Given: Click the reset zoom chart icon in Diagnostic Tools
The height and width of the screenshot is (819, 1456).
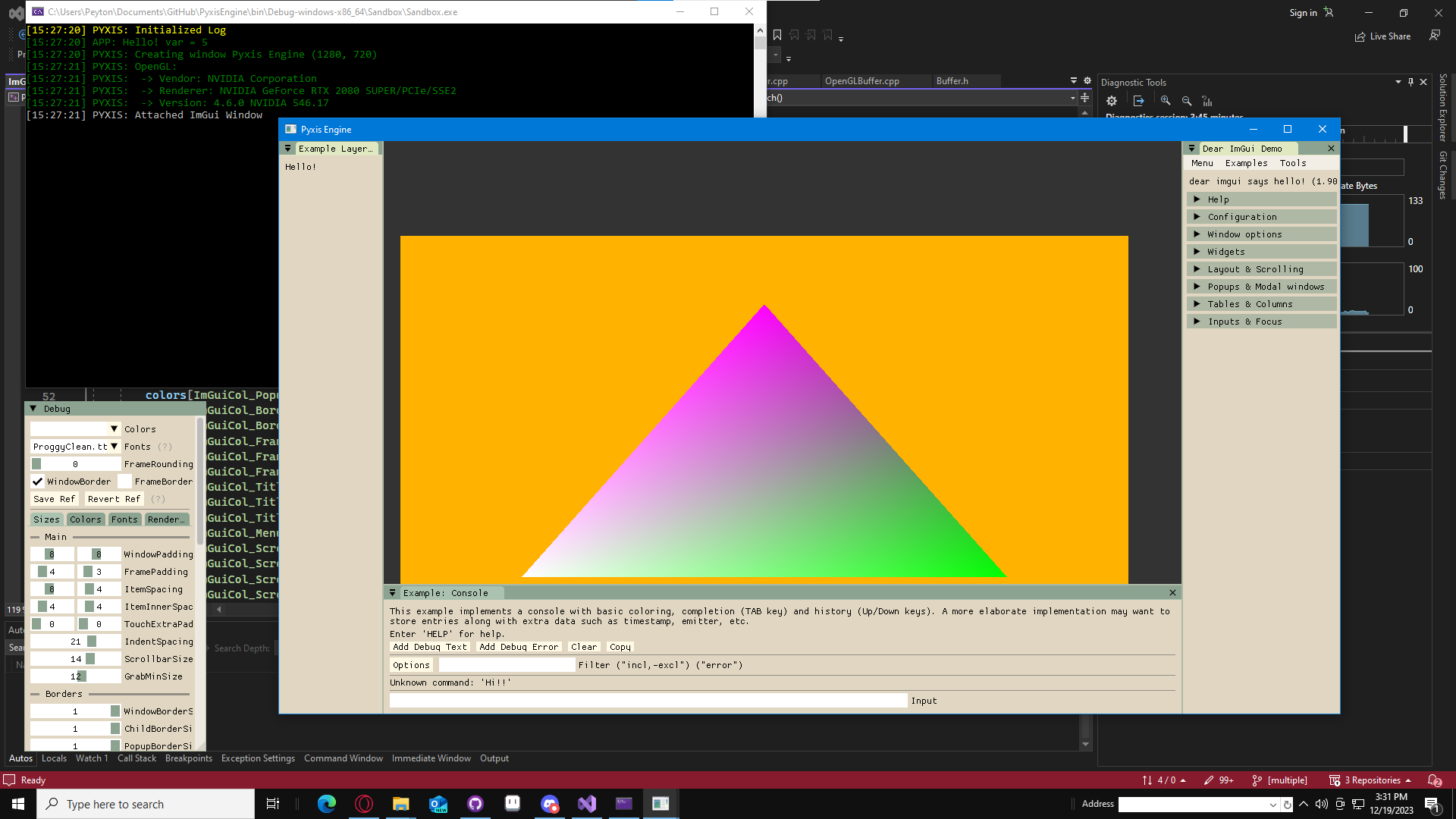Looking at the screenshot, I should point(1207,101).
